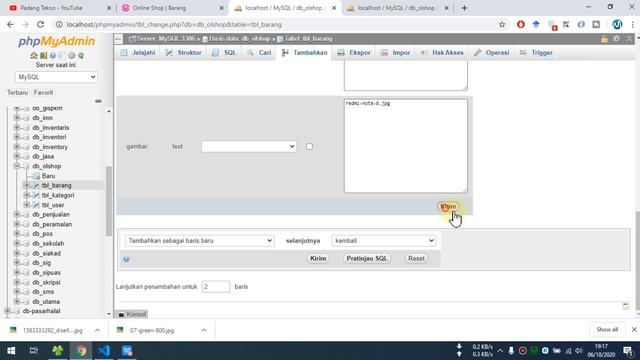Reload navigation panel green icon

(81, 55)
